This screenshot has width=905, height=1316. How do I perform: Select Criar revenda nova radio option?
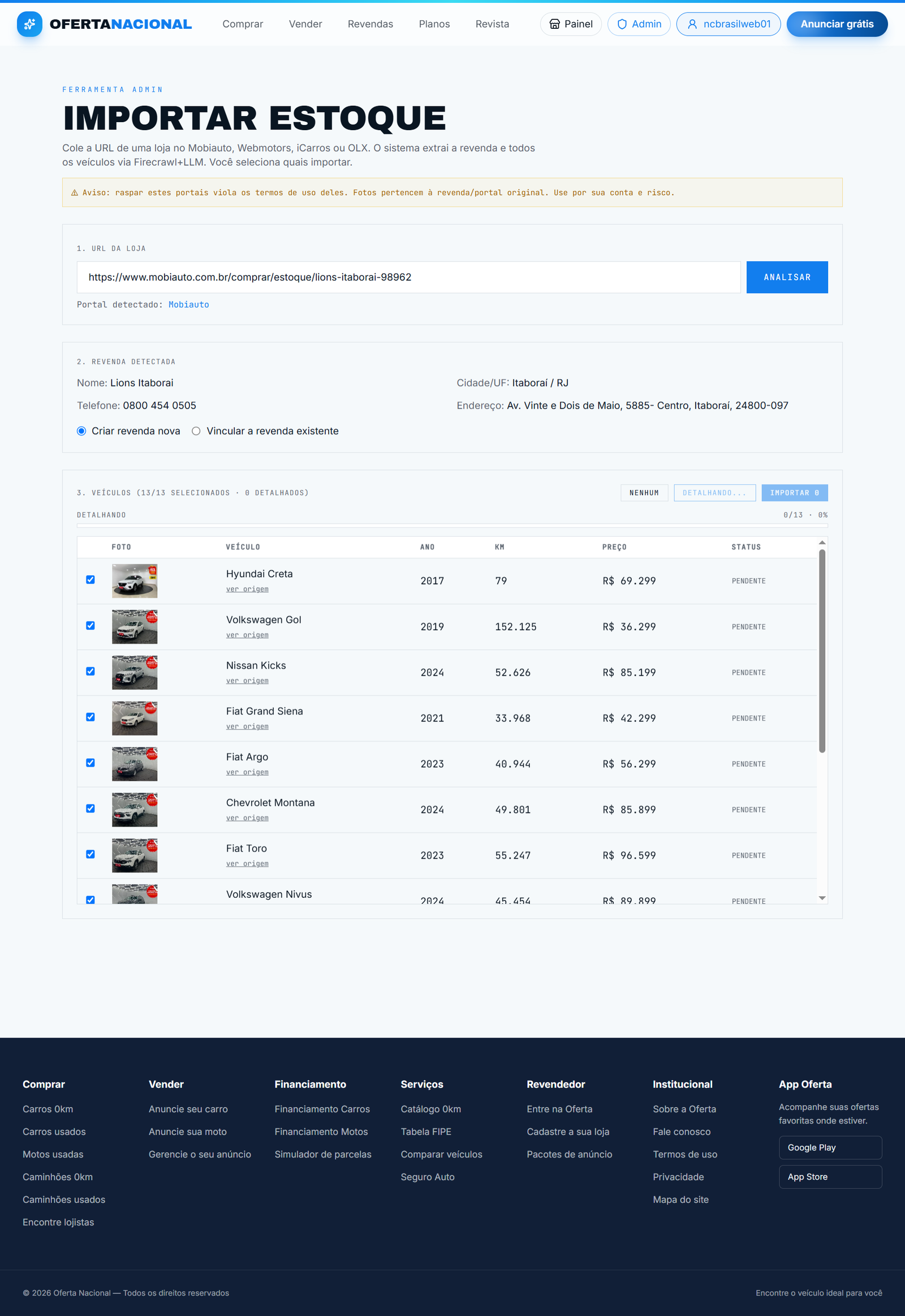(x=81, y=431)
